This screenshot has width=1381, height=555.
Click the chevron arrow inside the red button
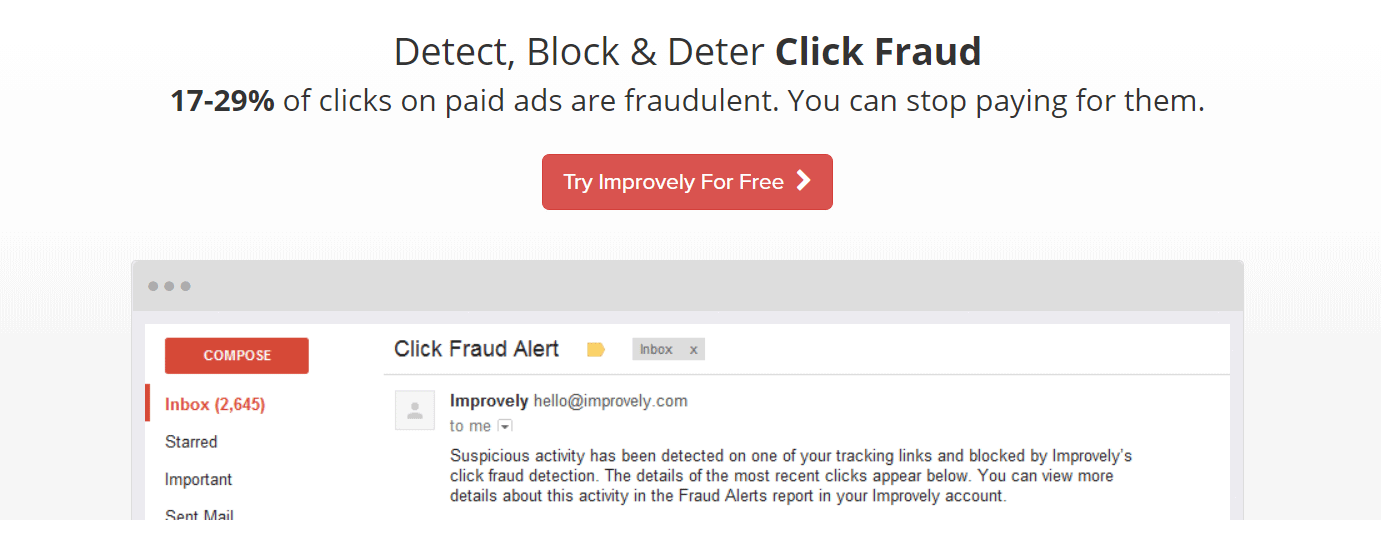[802, 181]
